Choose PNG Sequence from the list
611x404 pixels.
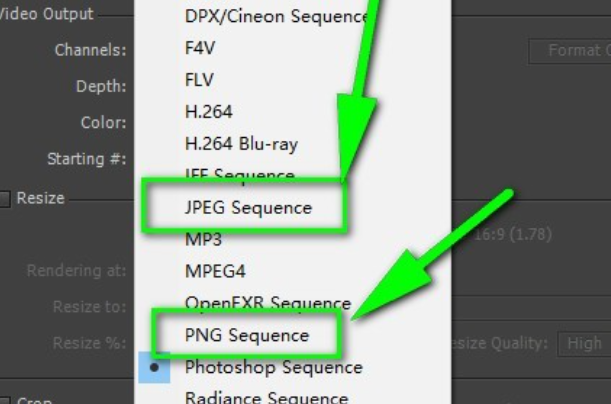pyautogui.click(x=247, y=335)
